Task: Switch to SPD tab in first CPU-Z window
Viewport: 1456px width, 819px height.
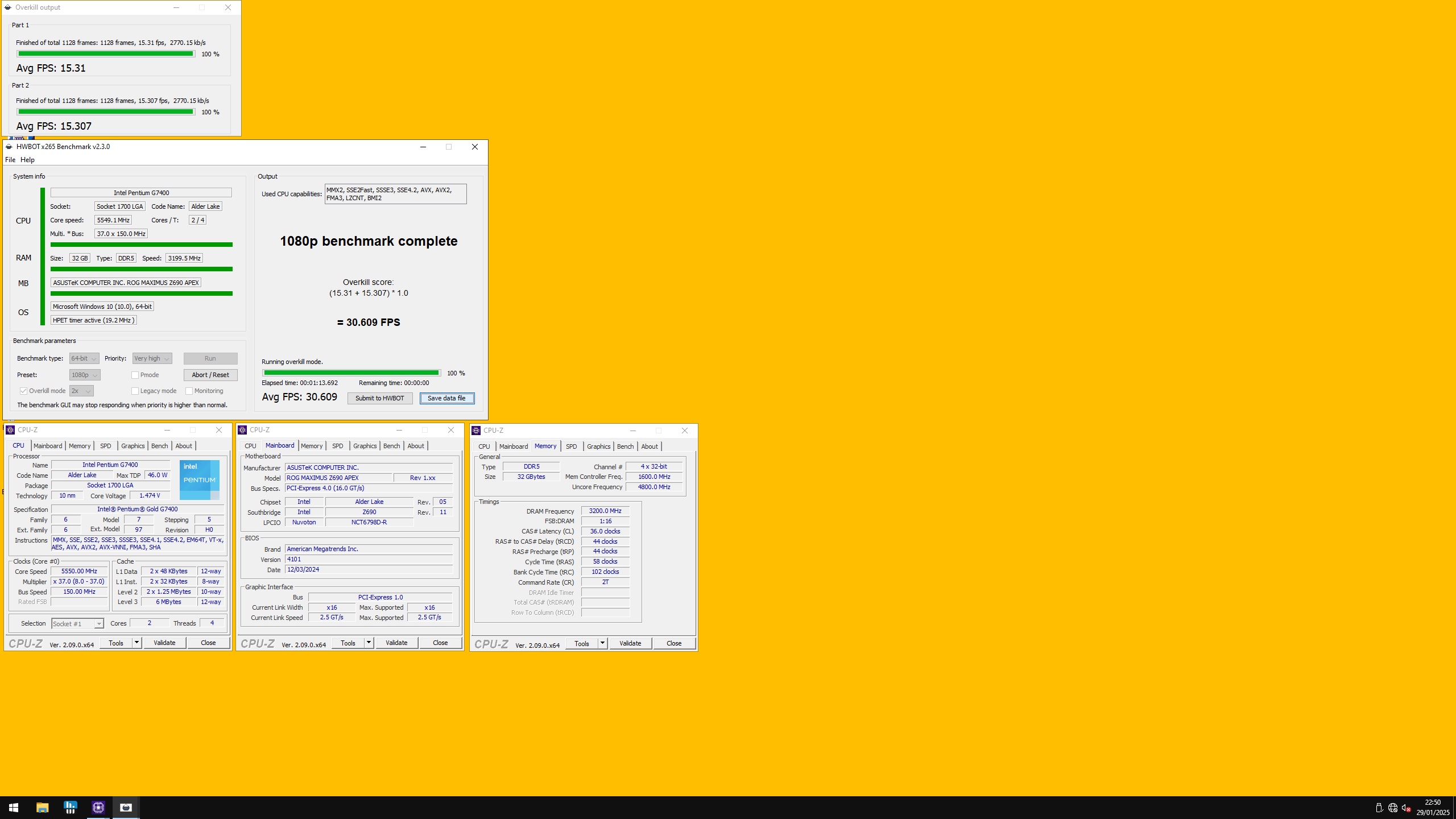Action: pyautogui.click(x=105, y=446)
